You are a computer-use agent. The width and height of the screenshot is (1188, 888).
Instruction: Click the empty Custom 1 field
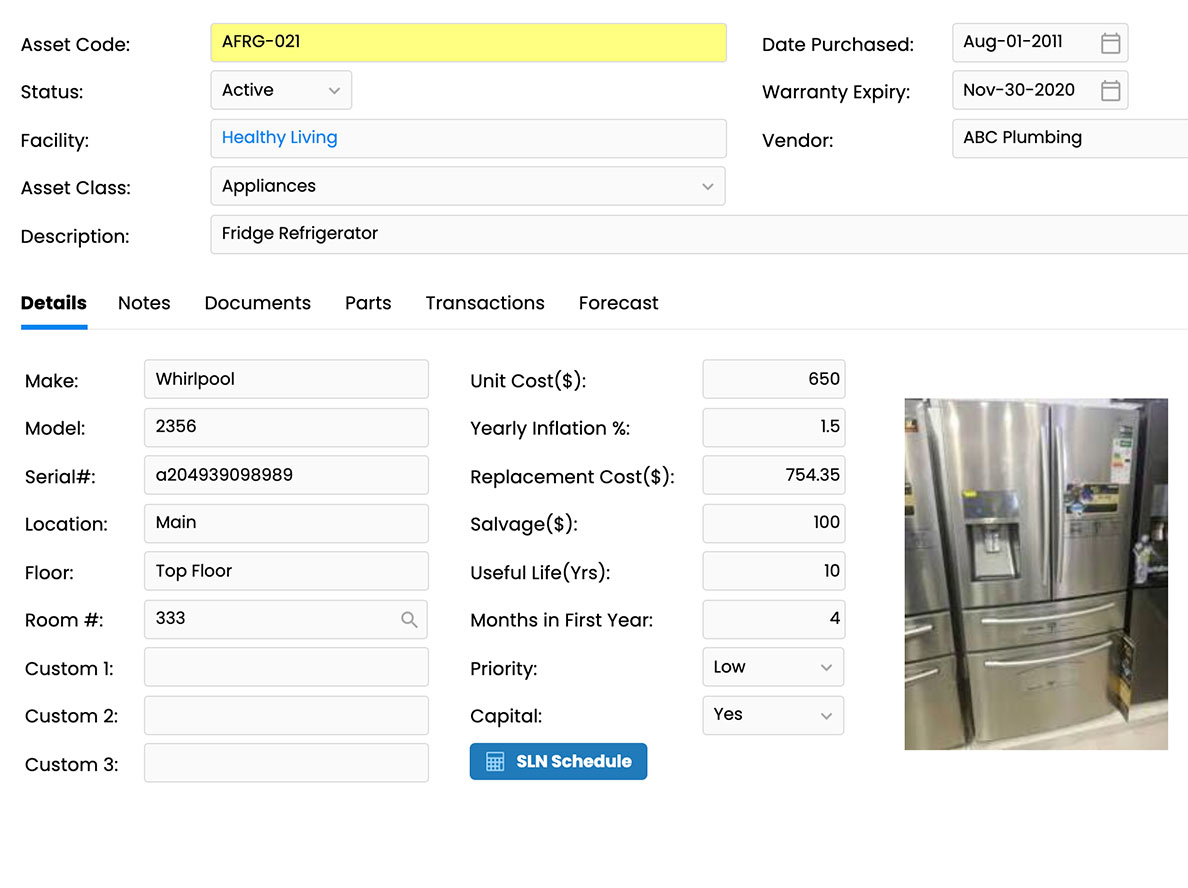[x=286, y=667]
